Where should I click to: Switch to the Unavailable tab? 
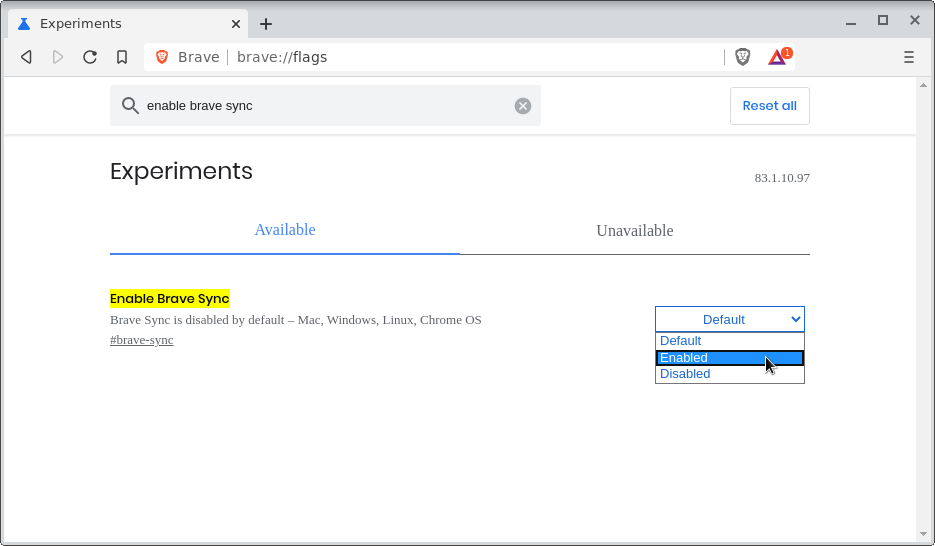634,231
